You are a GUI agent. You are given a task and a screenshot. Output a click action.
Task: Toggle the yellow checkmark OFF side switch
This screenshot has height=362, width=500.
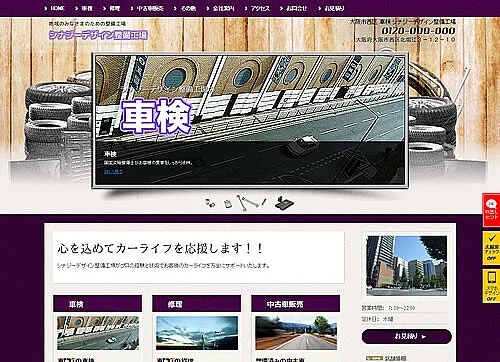coord(491,248)
